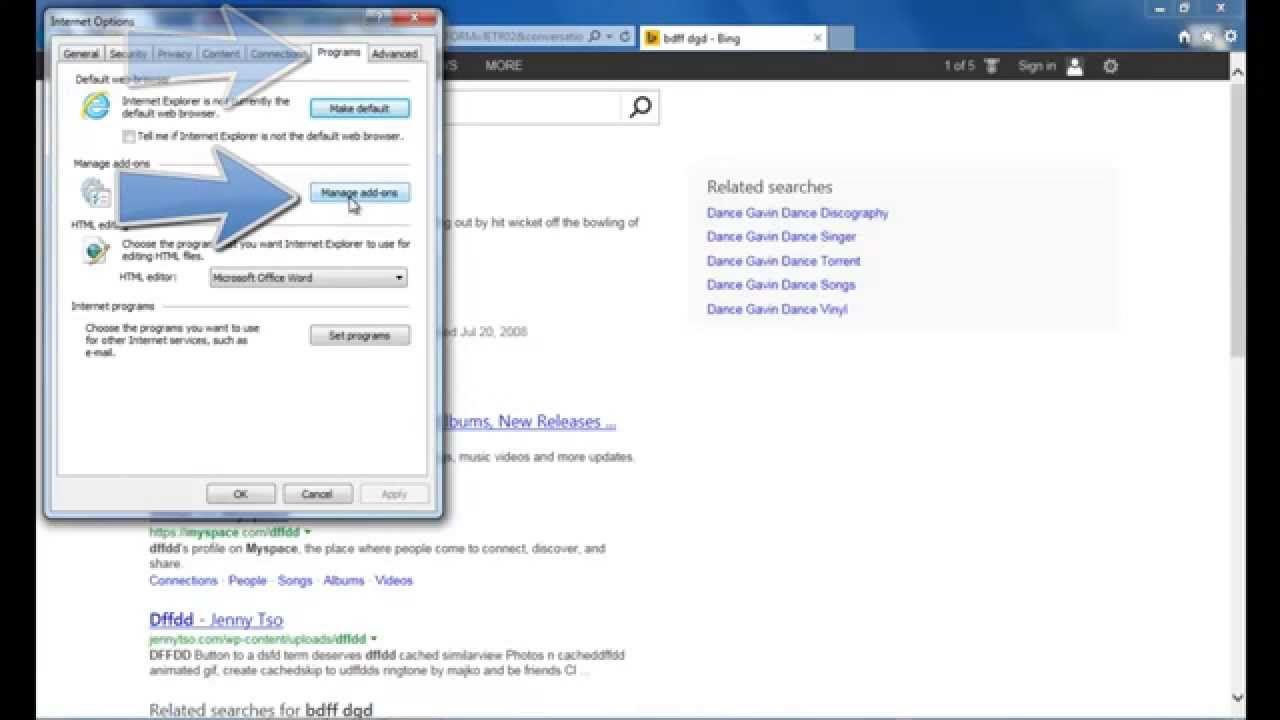The image size is (1280, 720).
Task: Click the HTML editing globe icon
Action: (97, 250)
